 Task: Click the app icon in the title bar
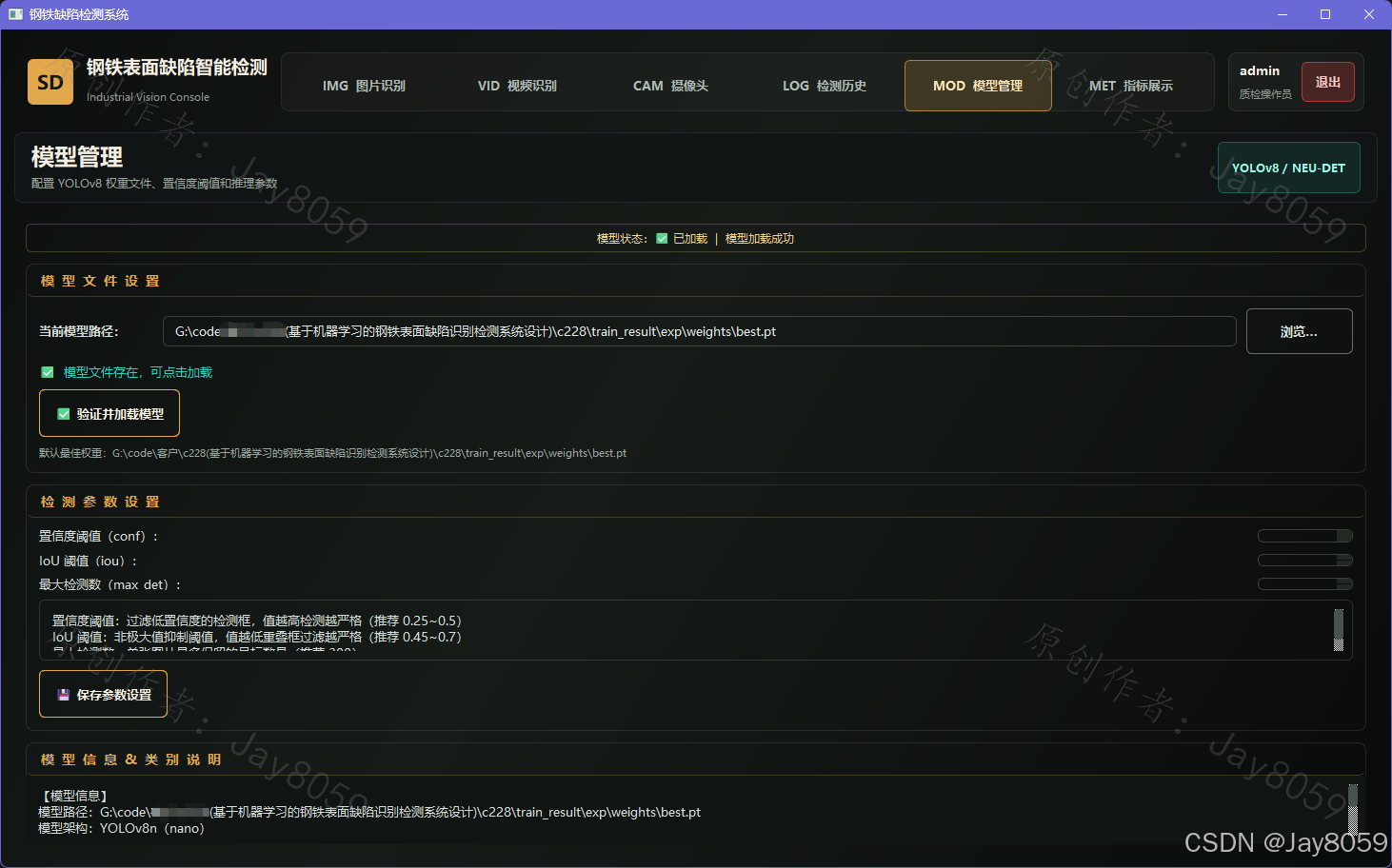click(x=15, y=14)
